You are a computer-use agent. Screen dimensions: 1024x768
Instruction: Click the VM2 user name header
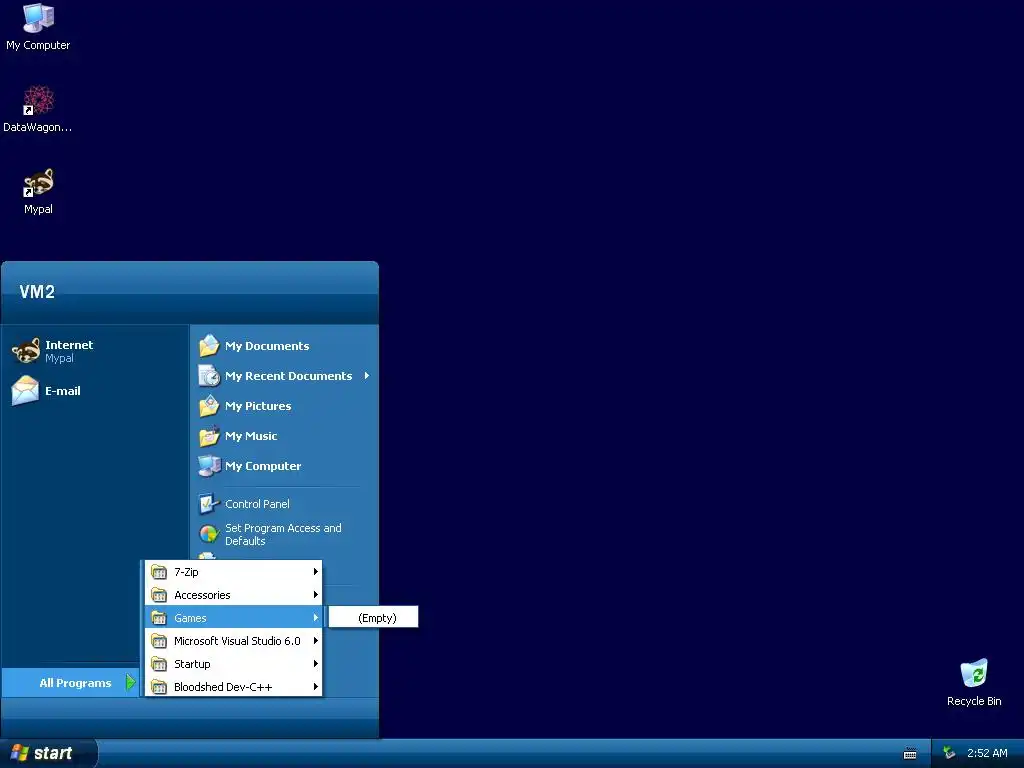[37, 291]
